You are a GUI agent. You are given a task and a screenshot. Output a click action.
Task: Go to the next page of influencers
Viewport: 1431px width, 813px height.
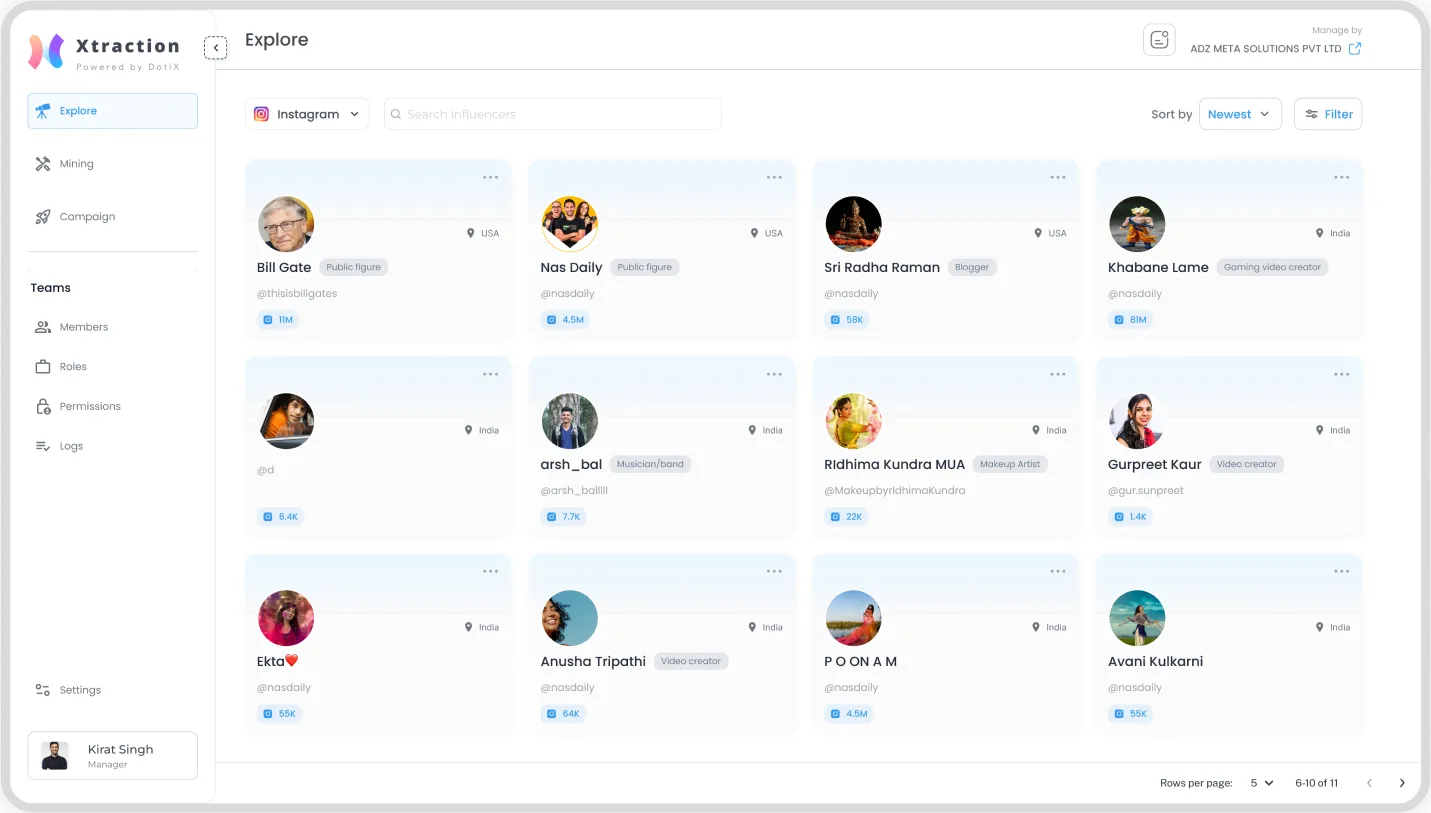pyautogui.click(x=1402, y=783)
